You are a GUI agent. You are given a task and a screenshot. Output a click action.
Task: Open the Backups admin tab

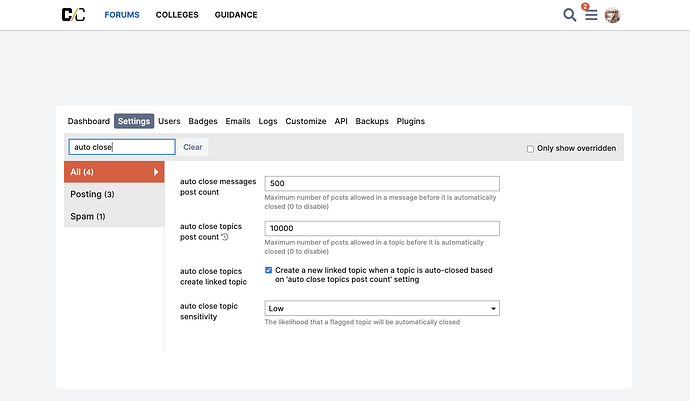pyautogui.click(x=372, y=121)
